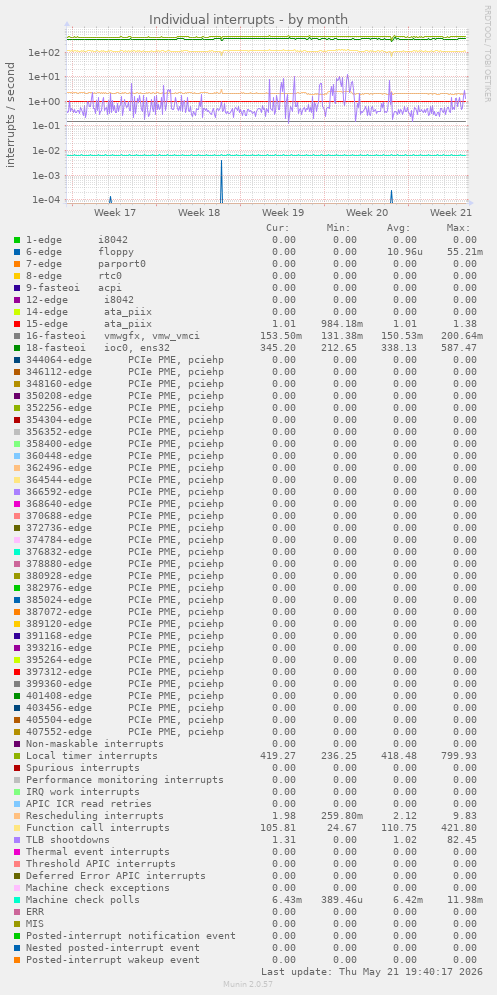Click the purple TLB shootdowns legend swatch
The width and height of the screenshot is (497, 995).
coord(17,840)
